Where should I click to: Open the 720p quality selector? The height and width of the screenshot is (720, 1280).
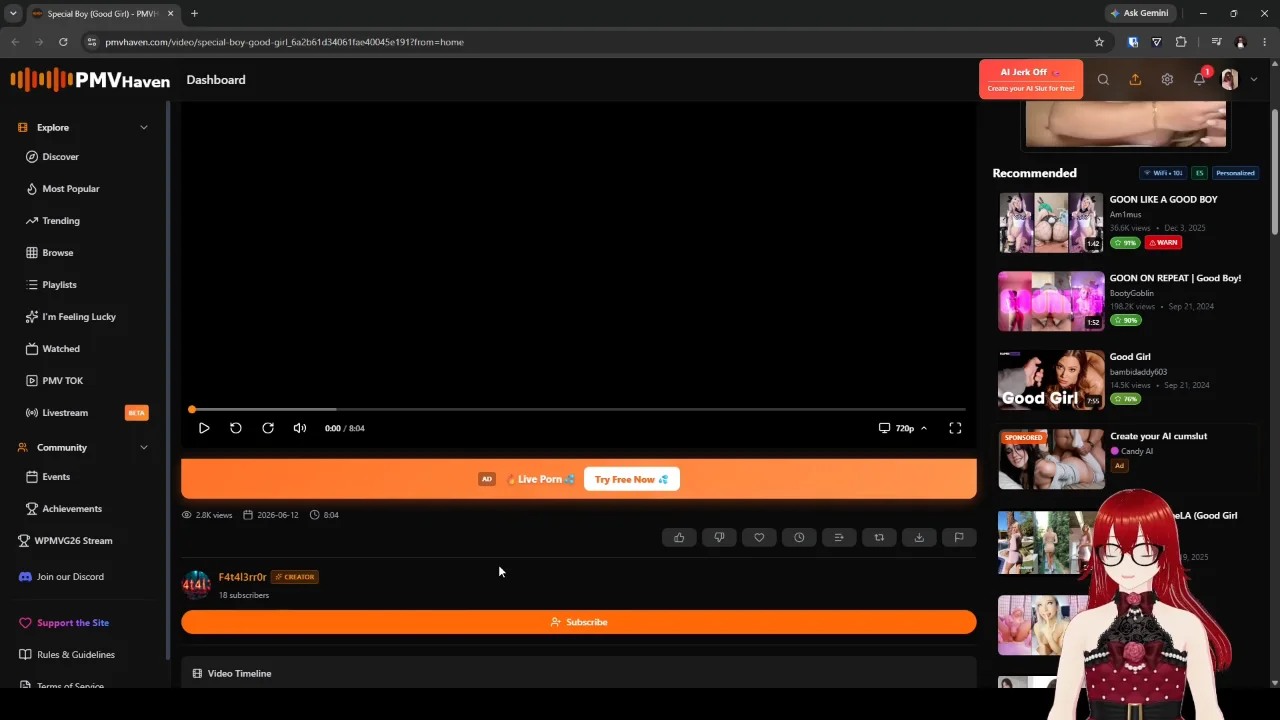[904, 428]
